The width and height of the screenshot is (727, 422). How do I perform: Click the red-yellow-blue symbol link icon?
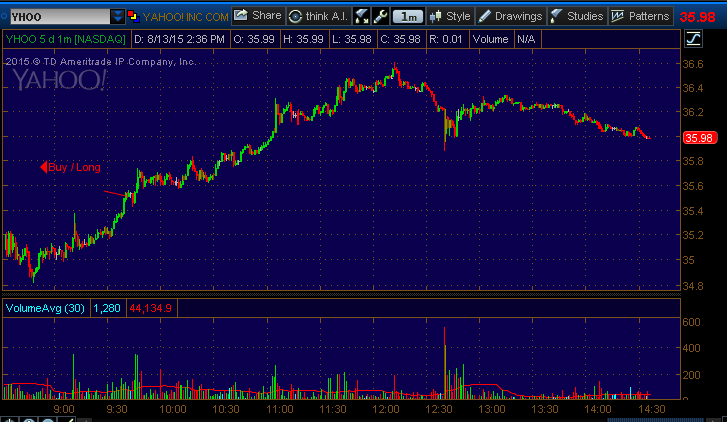click(x=133, y=17)
